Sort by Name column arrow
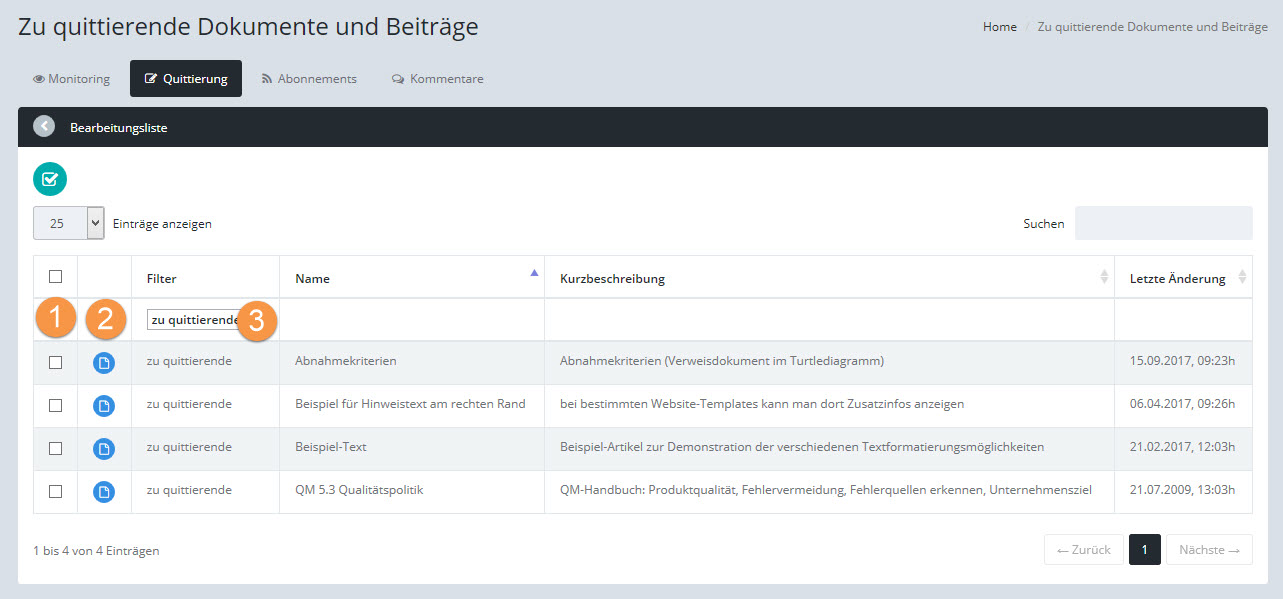Image resolution: width=1283 pixels, height=599 pixels. pyautogui.click(x=533, y=273)
